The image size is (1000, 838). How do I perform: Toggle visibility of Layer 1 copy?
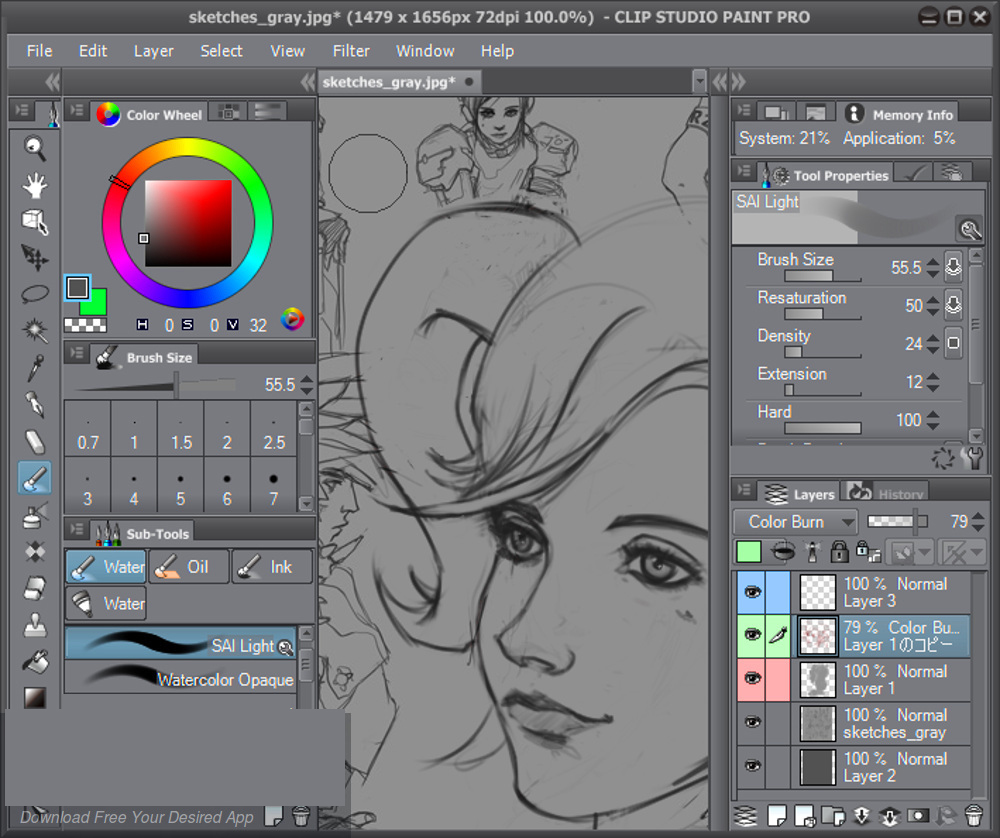coord(753,635)
